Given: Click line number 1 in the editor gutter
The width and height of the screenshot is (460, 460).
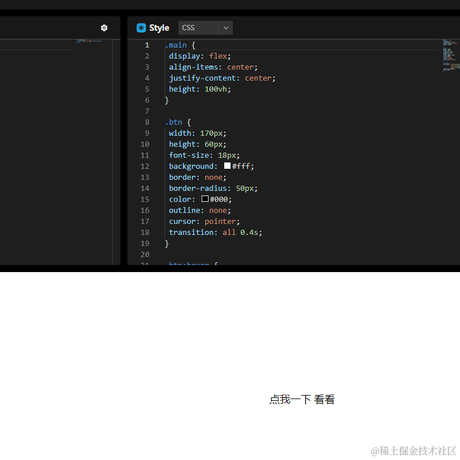Looking at the screenshot, I should coord(147,45).
